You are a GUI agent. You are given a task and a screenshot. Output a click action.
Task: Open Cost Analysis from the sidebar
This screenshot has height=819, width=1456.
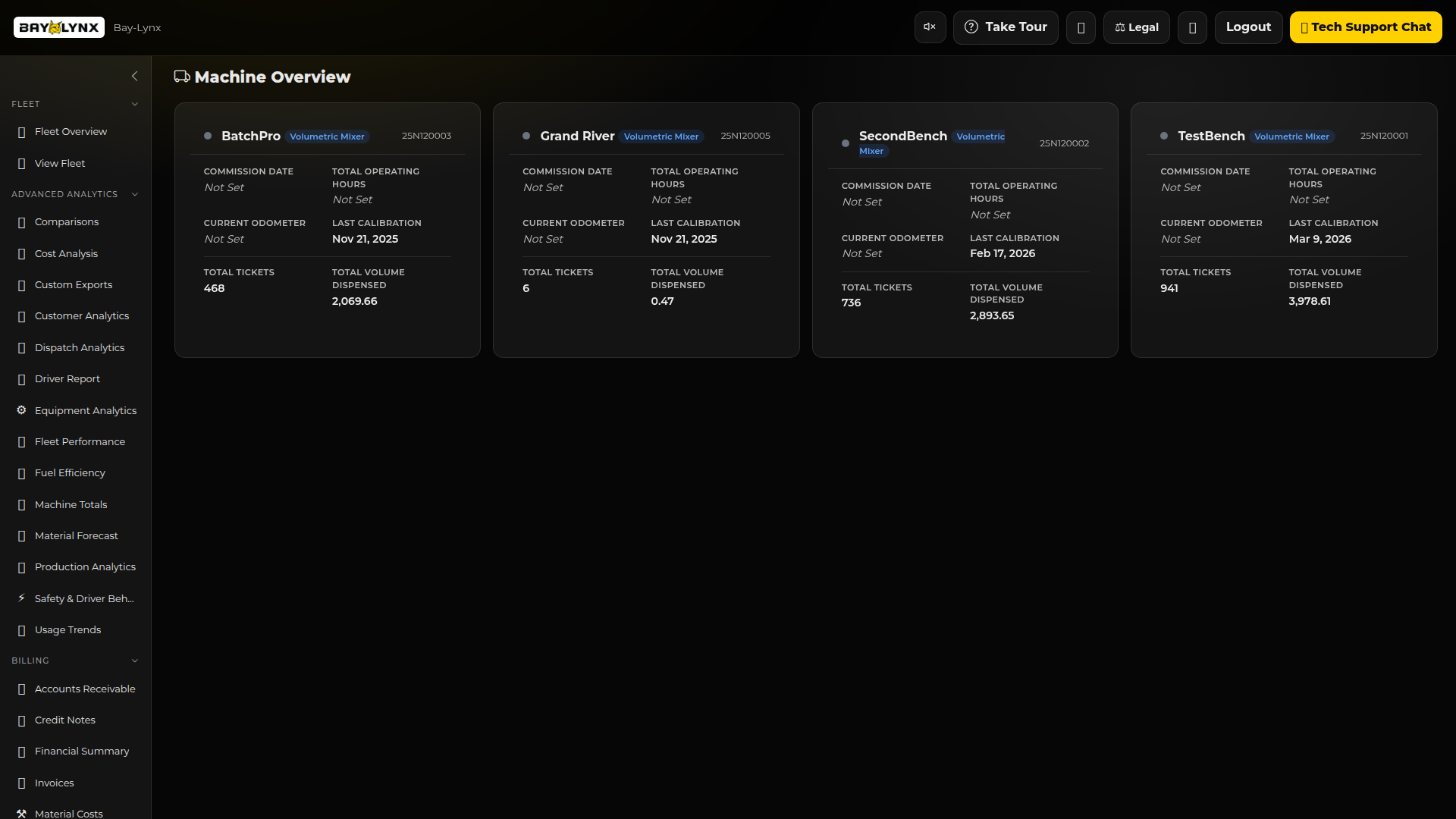66,253
